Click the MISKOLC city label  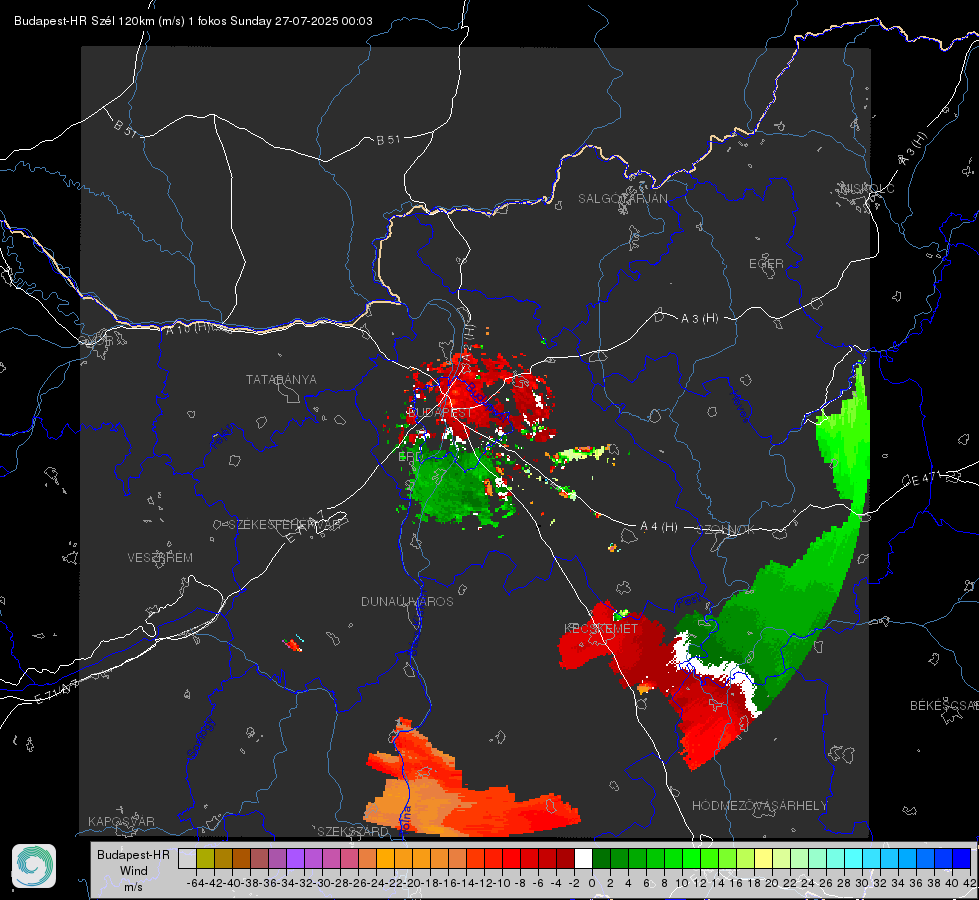click(x=867, y=188)
